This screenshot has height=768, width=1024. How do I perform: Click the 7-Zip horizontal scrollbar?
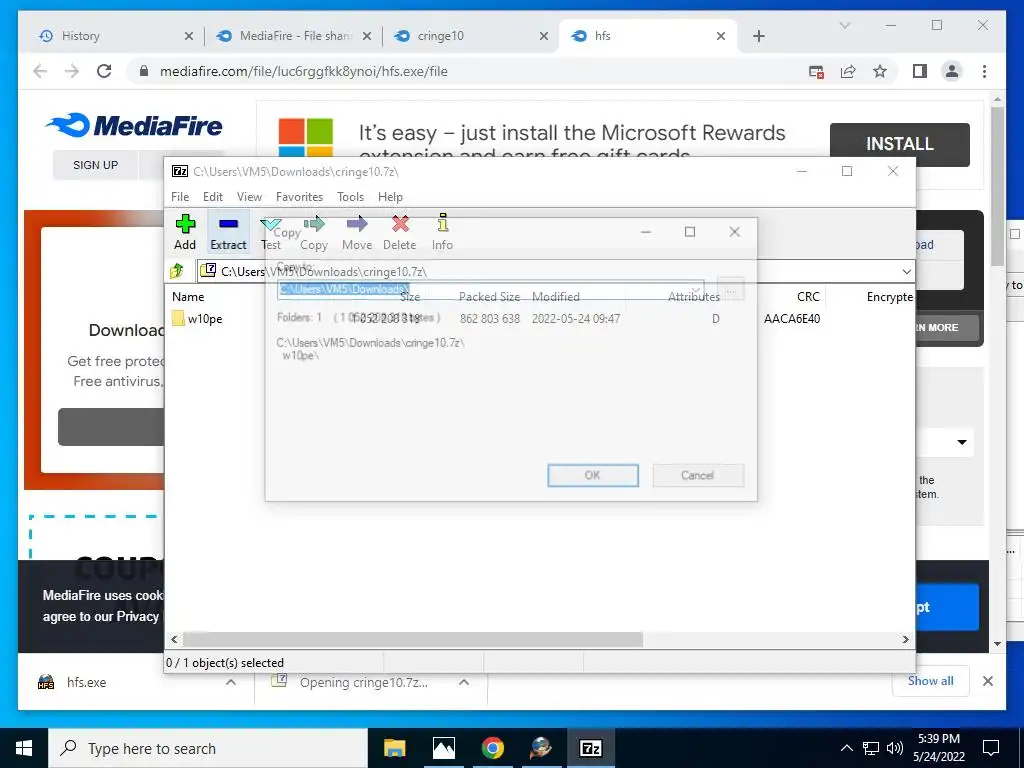click(413, 639)
